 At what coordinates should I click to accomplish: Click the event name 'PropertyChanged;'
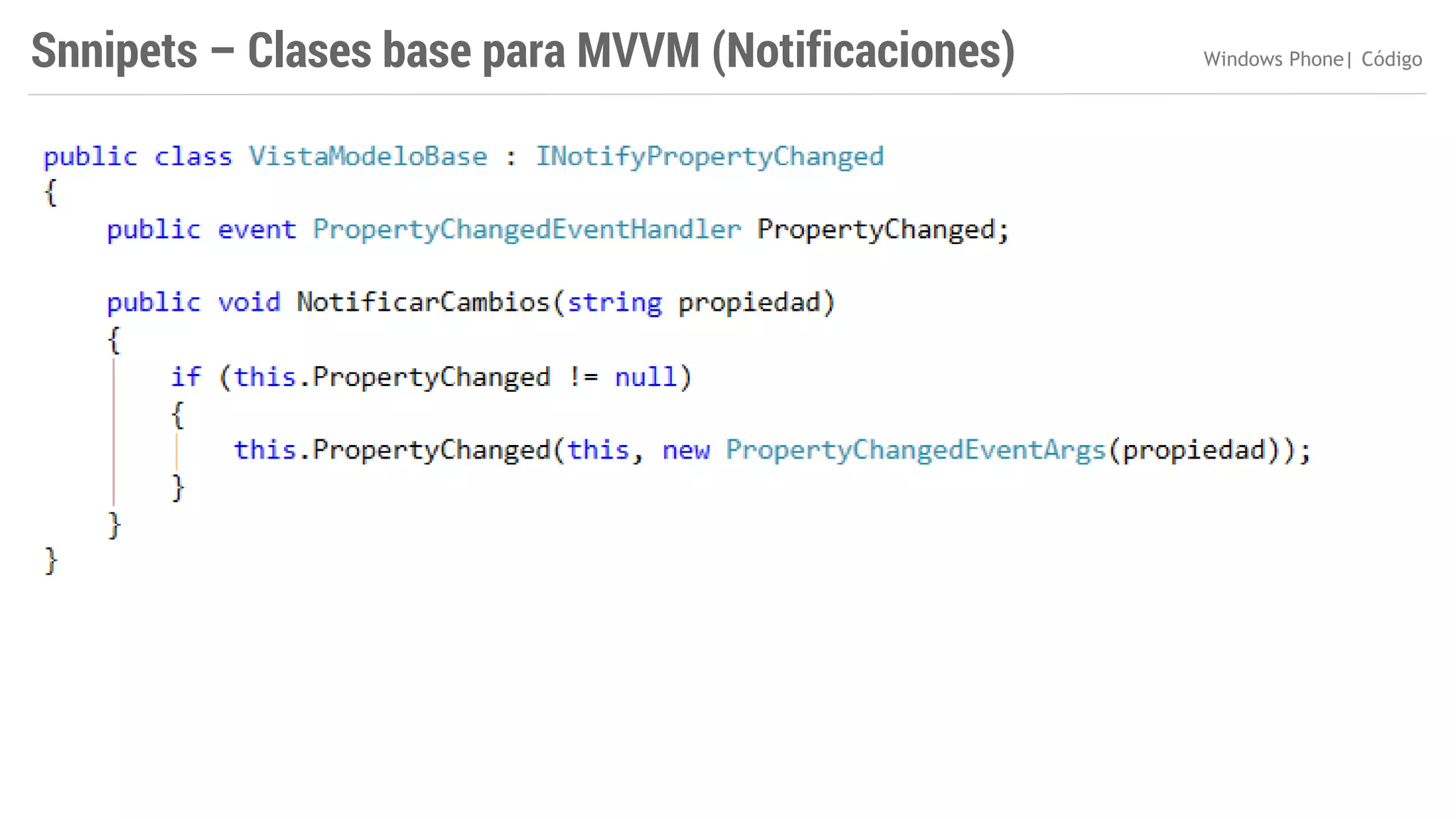(x=883, y=230)
